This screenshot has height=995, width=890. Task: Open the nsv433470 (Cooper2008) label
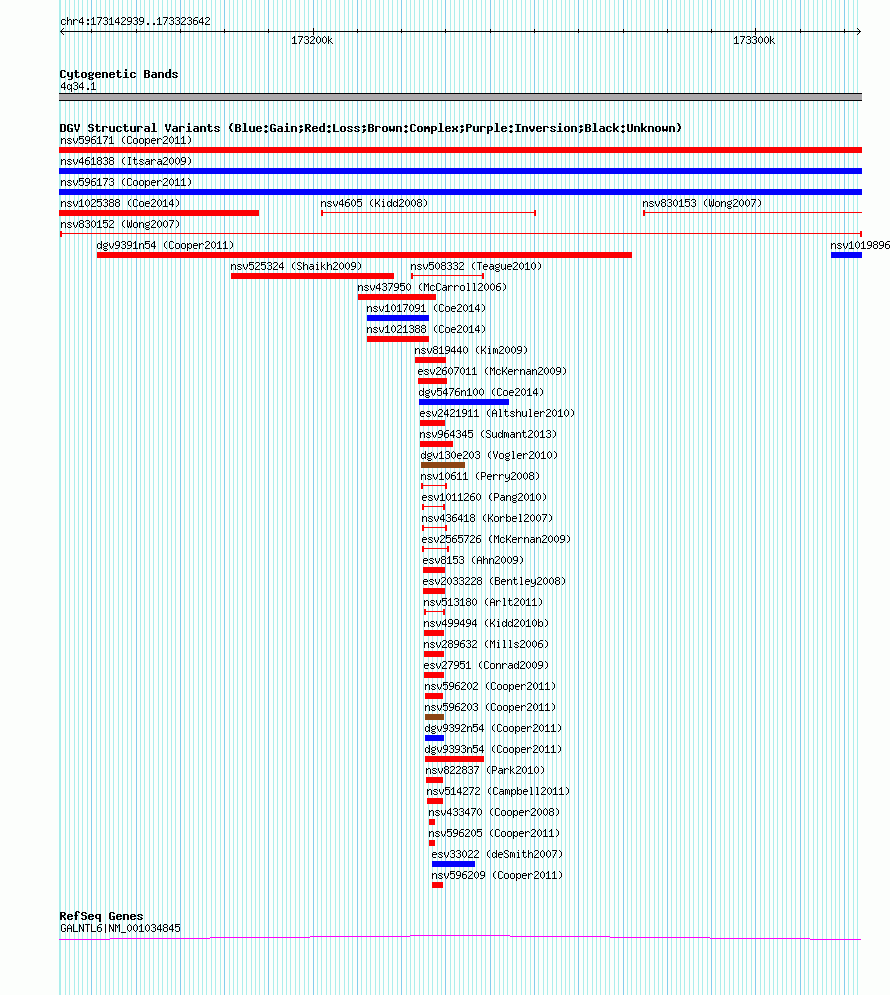pos(494,812)
